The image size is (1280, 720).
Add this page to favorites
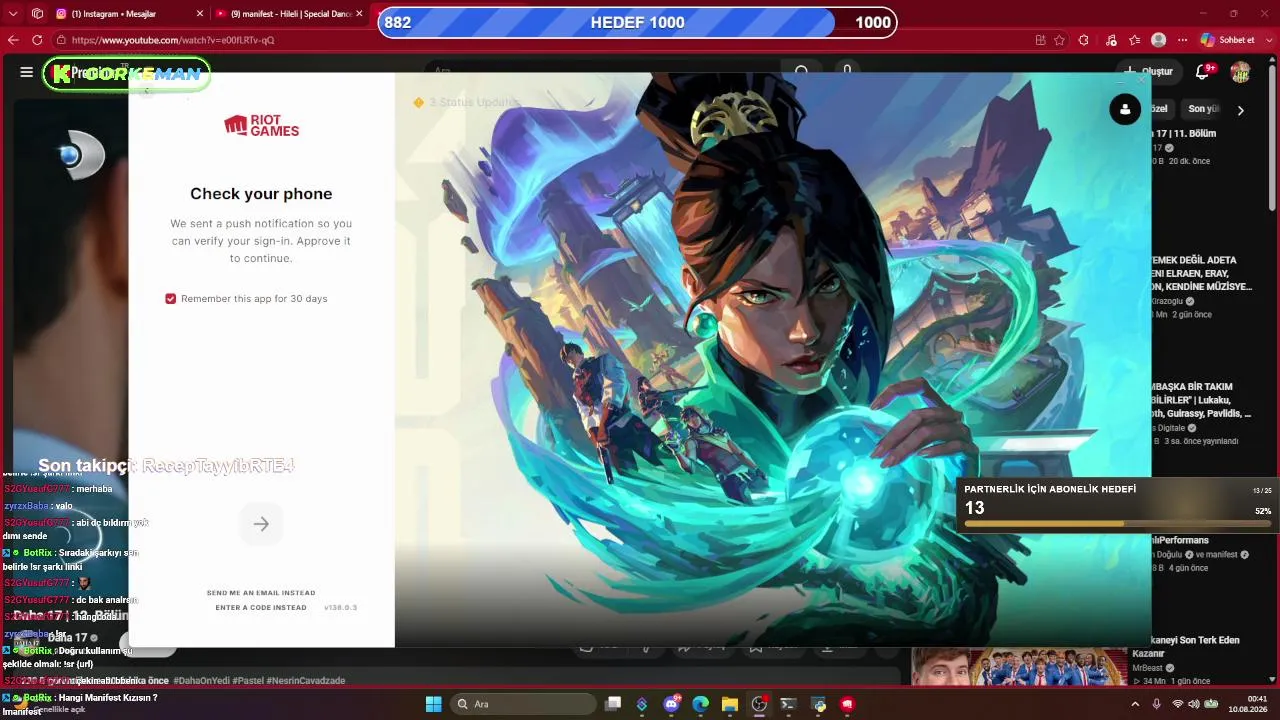pos(1059,40)
